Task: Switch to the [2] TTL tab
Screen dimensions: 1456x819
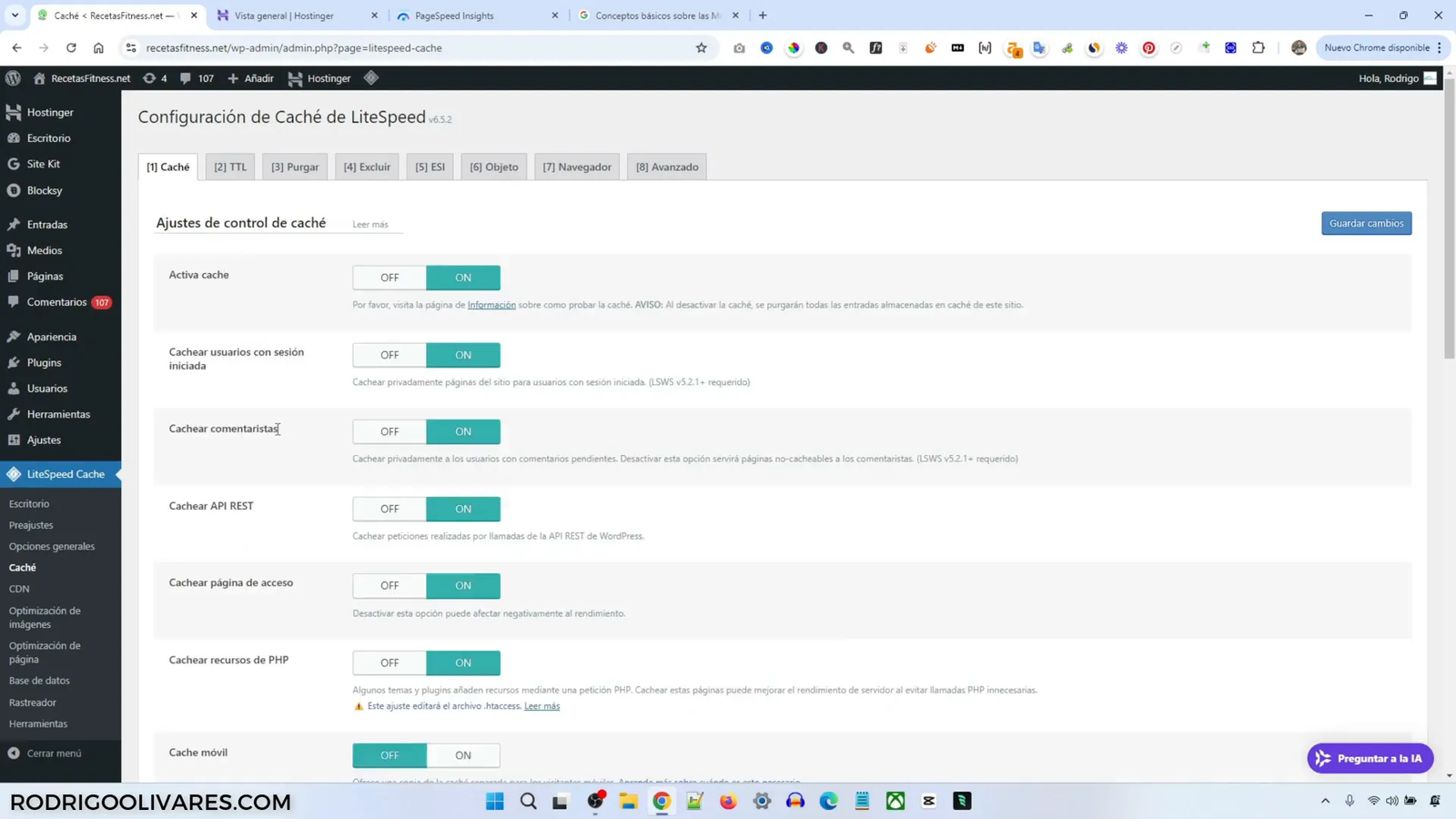Action: pyautogui.click(x=229, y=167)
